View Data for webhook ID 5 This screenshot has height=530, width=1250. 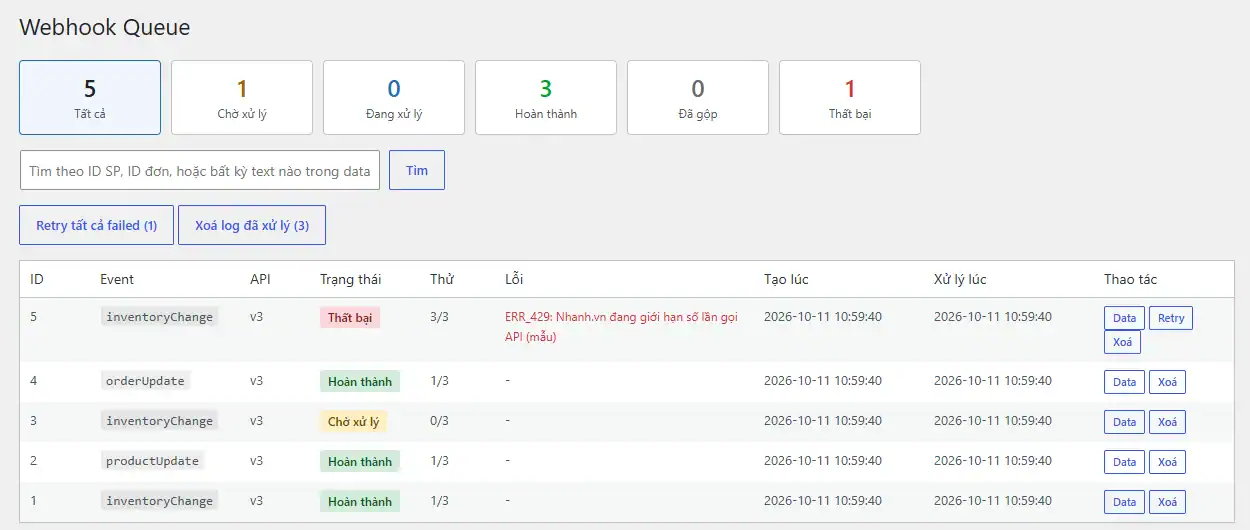coord(1124,318)
